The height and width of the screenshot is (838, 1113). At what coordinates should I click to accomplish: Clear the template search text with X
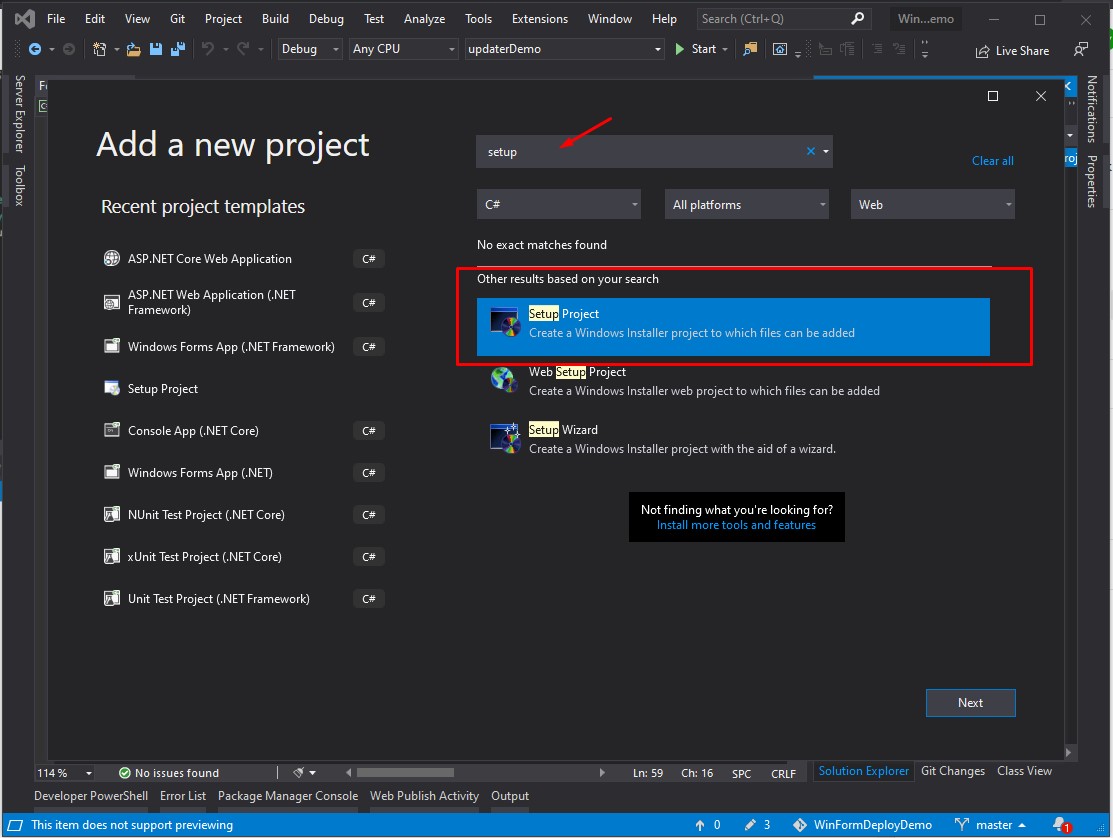811,152
